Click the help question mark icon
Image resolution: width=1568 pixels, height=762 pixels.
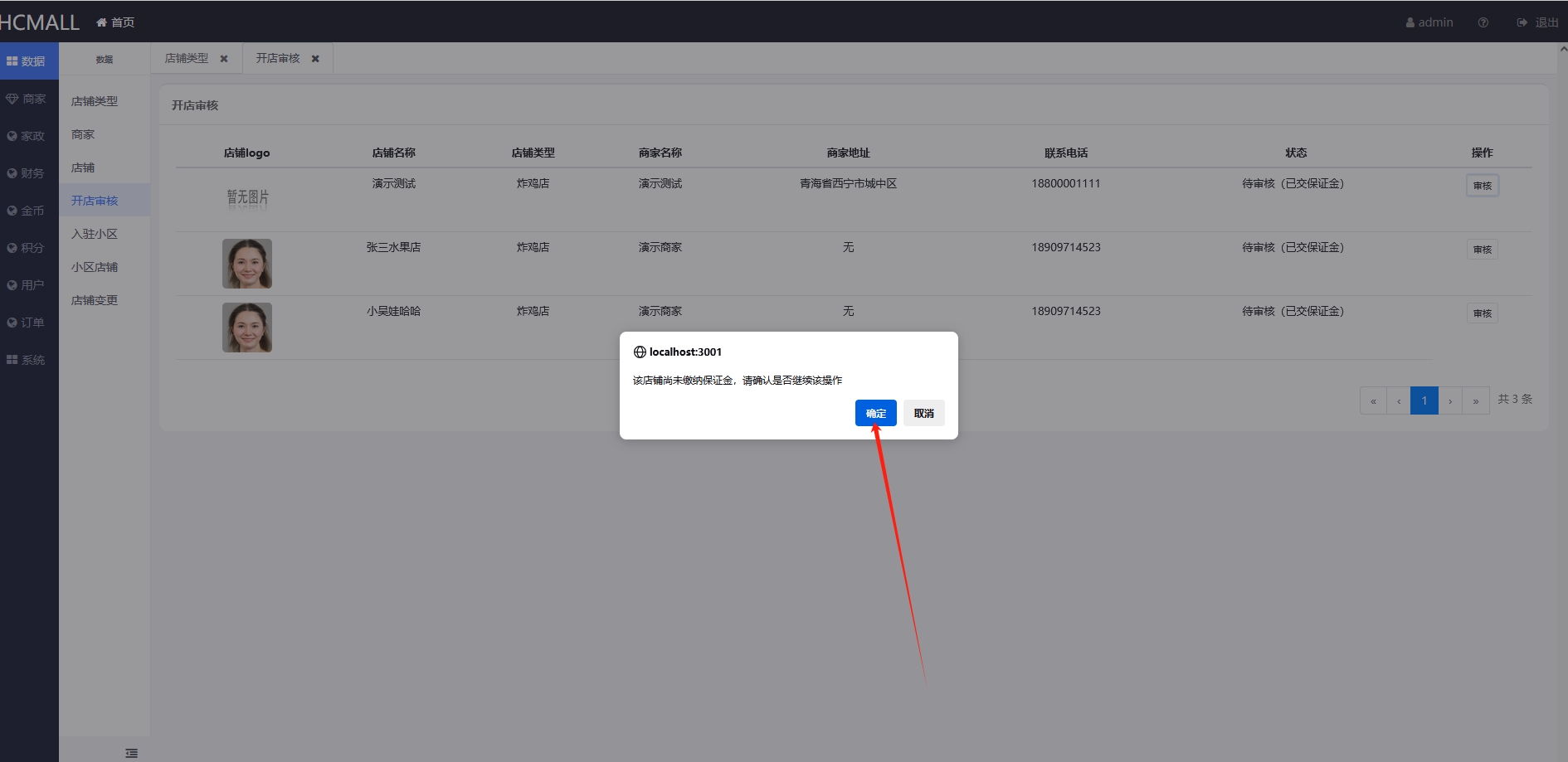1483,22
